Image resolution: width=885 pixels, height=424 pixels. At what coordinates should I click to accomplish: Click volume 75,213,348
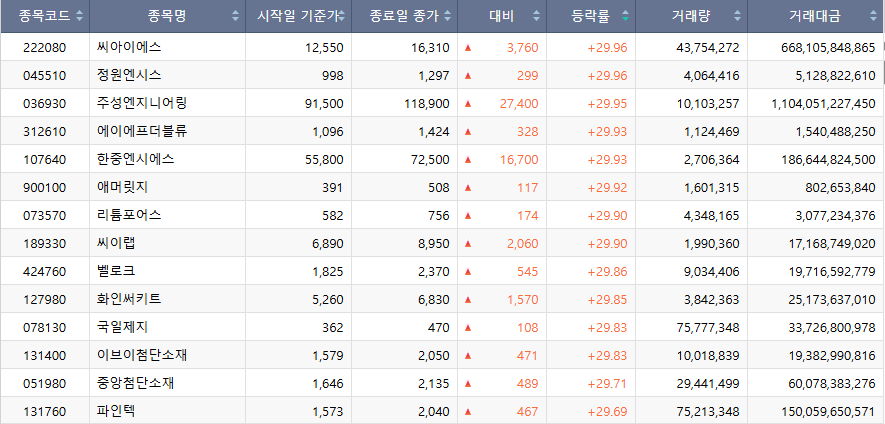pos(708,412)
